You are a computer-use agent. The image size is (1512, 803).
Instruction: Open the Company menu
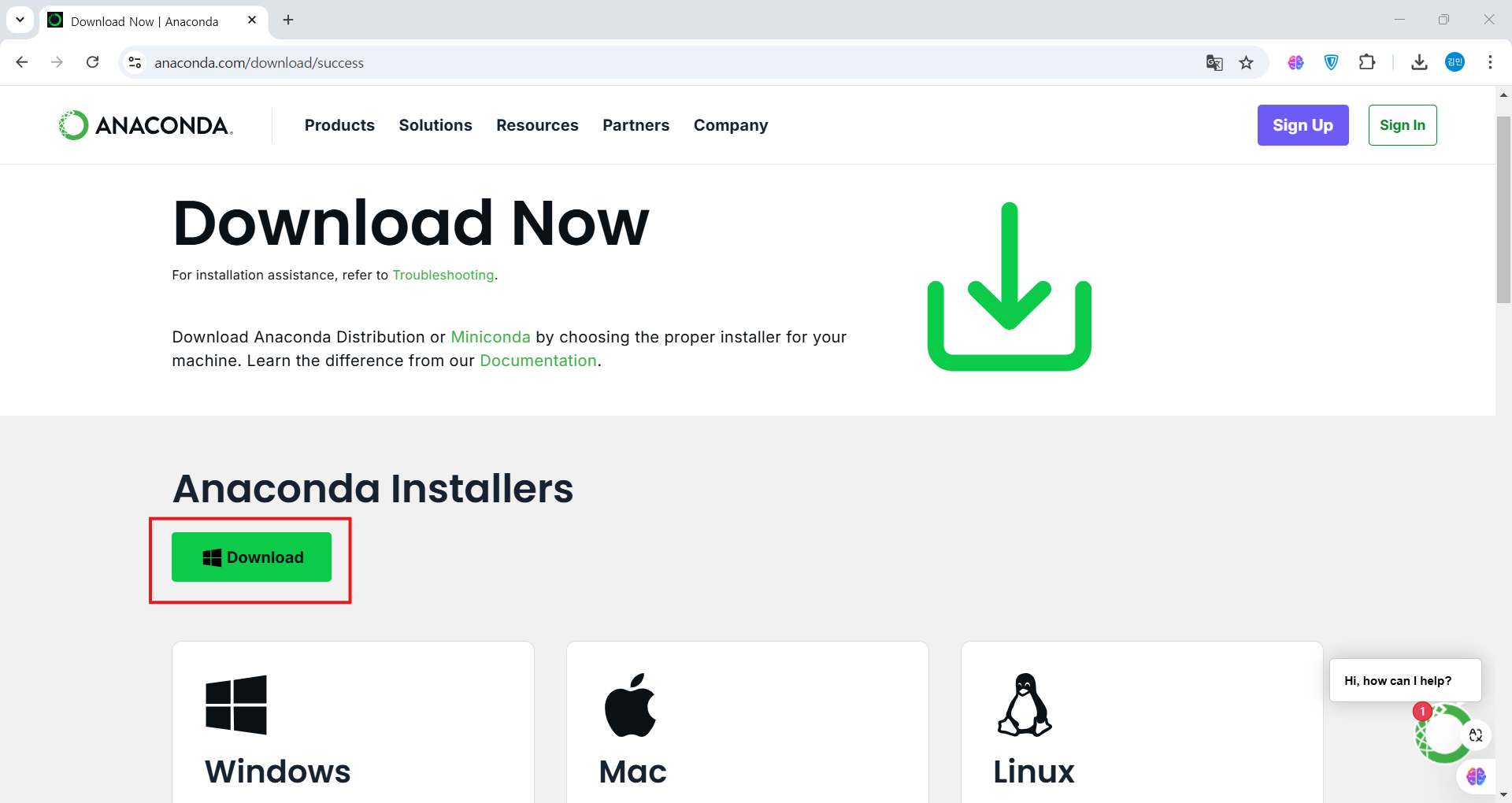click(x=731, y=125)
